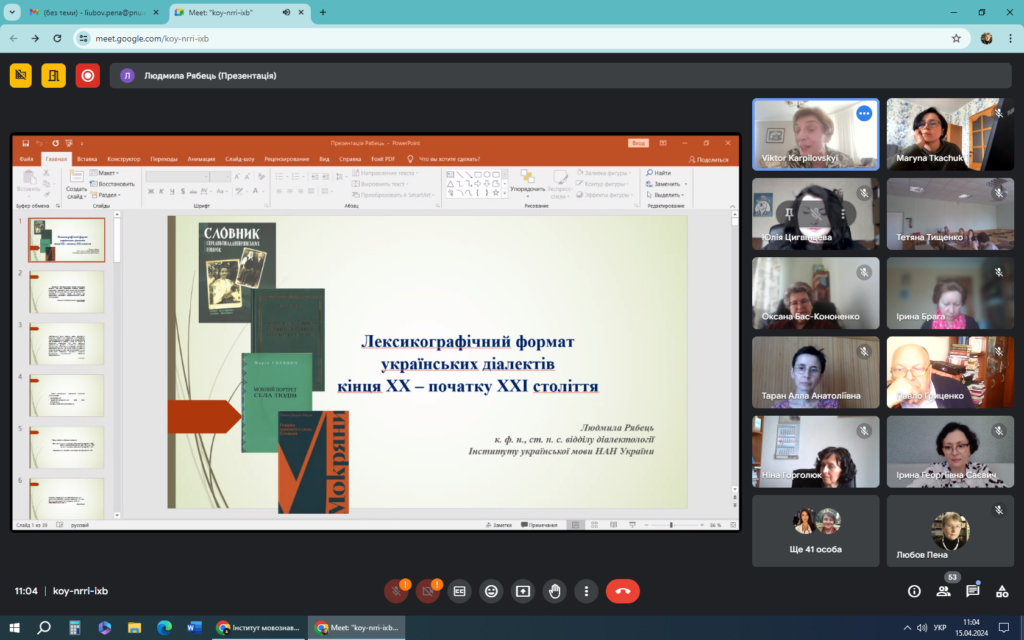
Task: Expand Chrome's tab search chevron
Action: (x=10, y=12)
